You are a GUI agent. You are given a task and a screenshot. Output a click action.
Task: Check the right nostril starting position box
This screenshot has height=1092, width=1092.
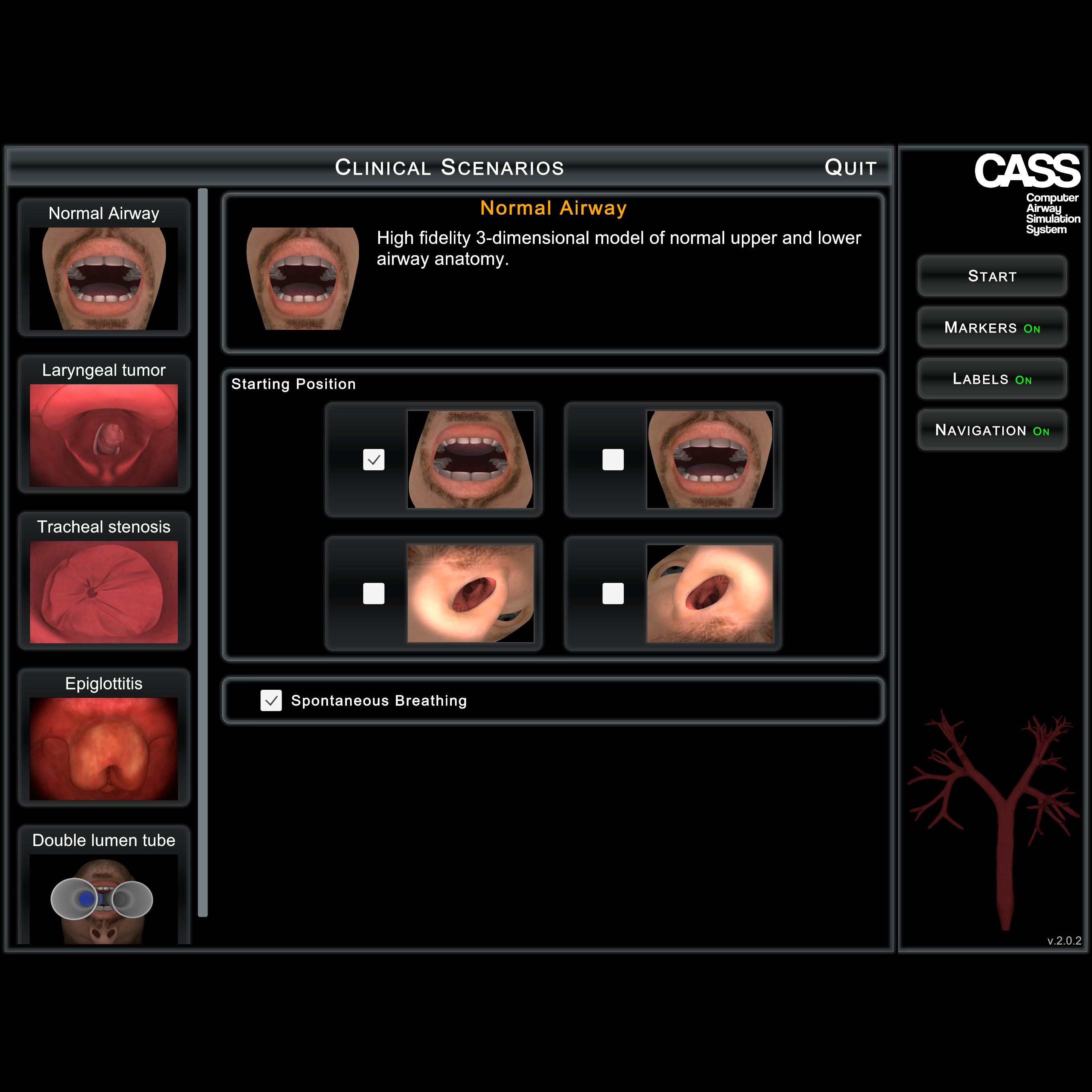click(x=612, y=594)
